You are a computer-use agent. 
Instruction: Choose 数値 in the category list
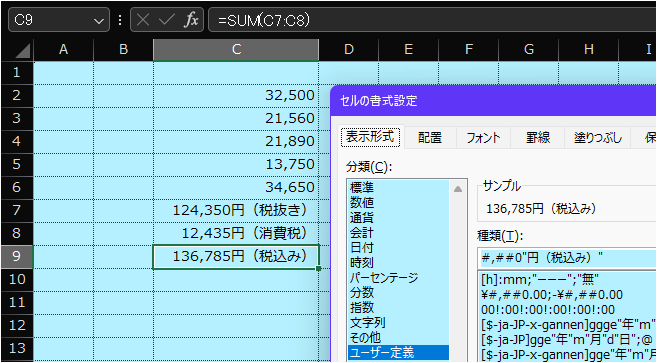pyautogui.click(x=398, y=202)
